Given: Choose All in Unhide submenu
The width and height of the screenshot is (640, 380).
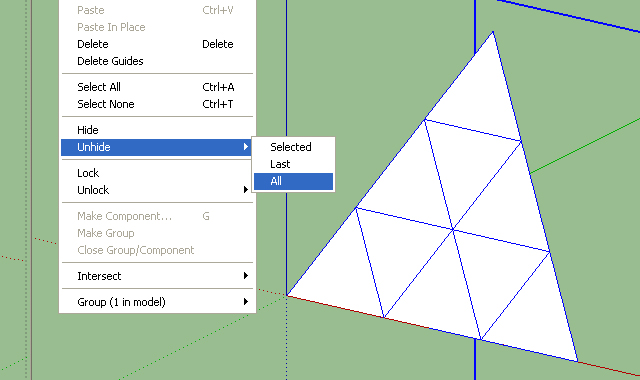Looking at the screenshot, I should pyautogui.click(x=293, y=181).
